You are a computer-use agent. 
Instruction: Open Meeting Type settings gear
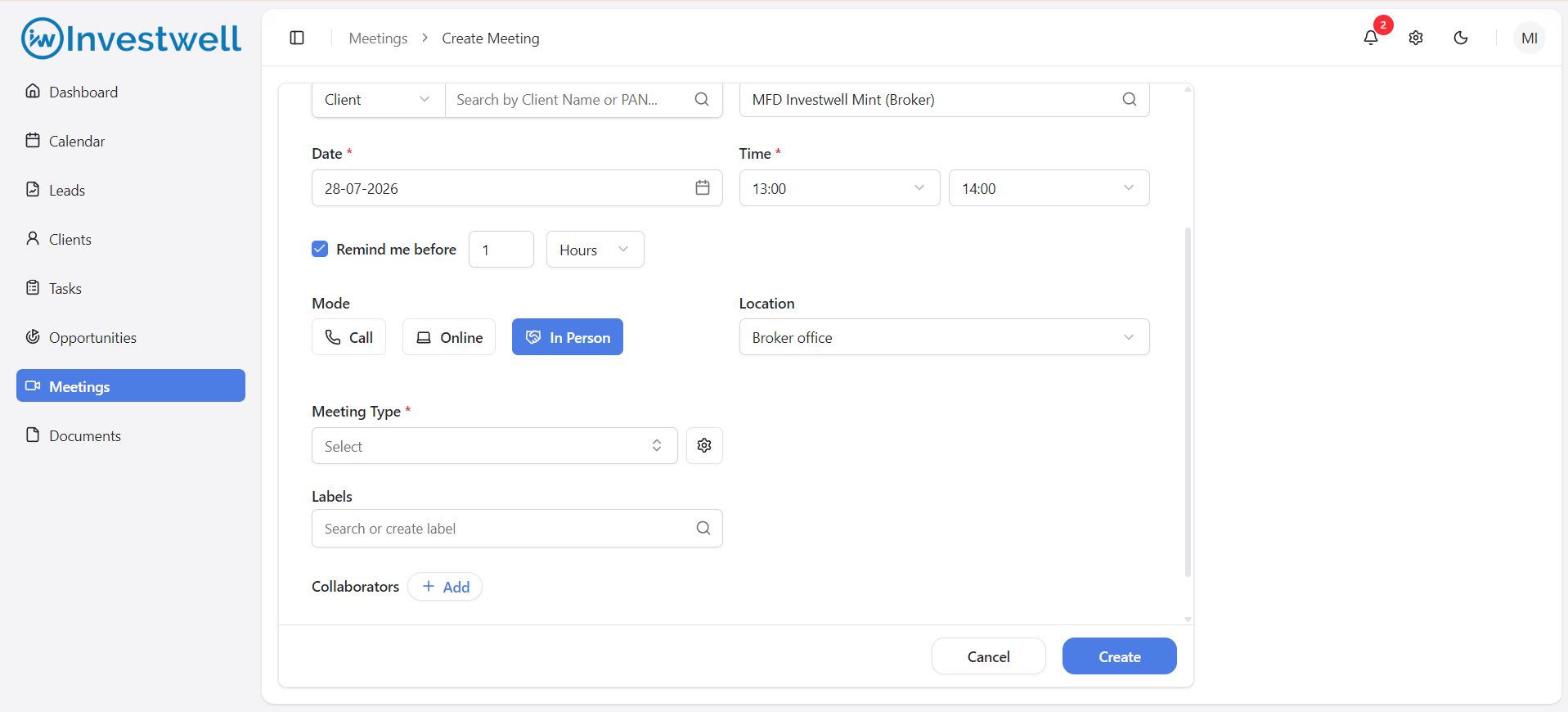click(x=704, y=445)
